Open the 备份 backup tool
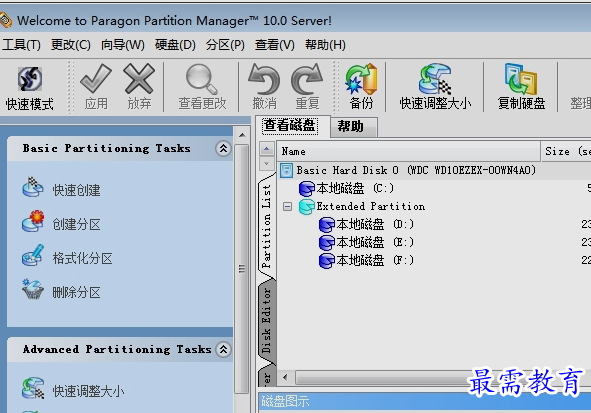 (361, 79)
